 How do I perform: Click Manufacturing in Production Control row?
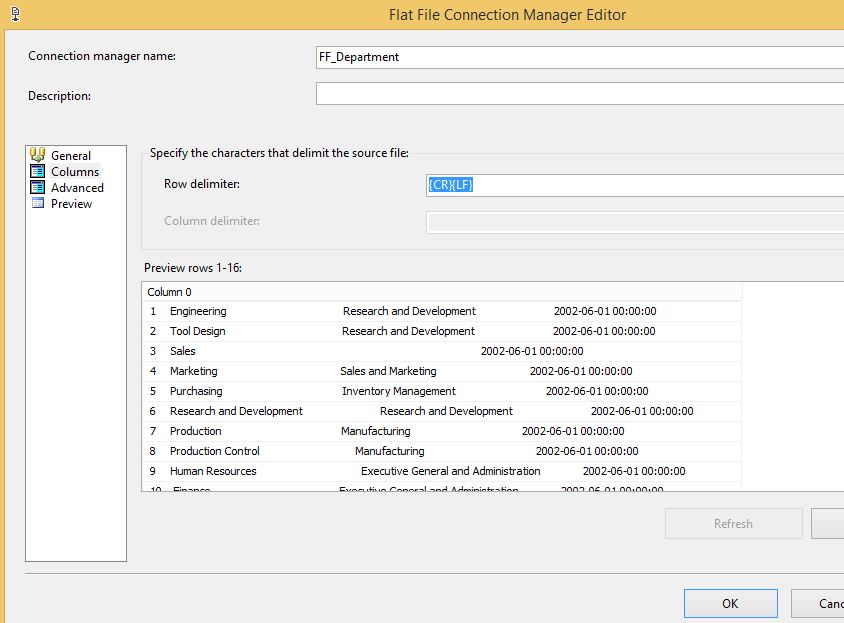pos(390,451)
